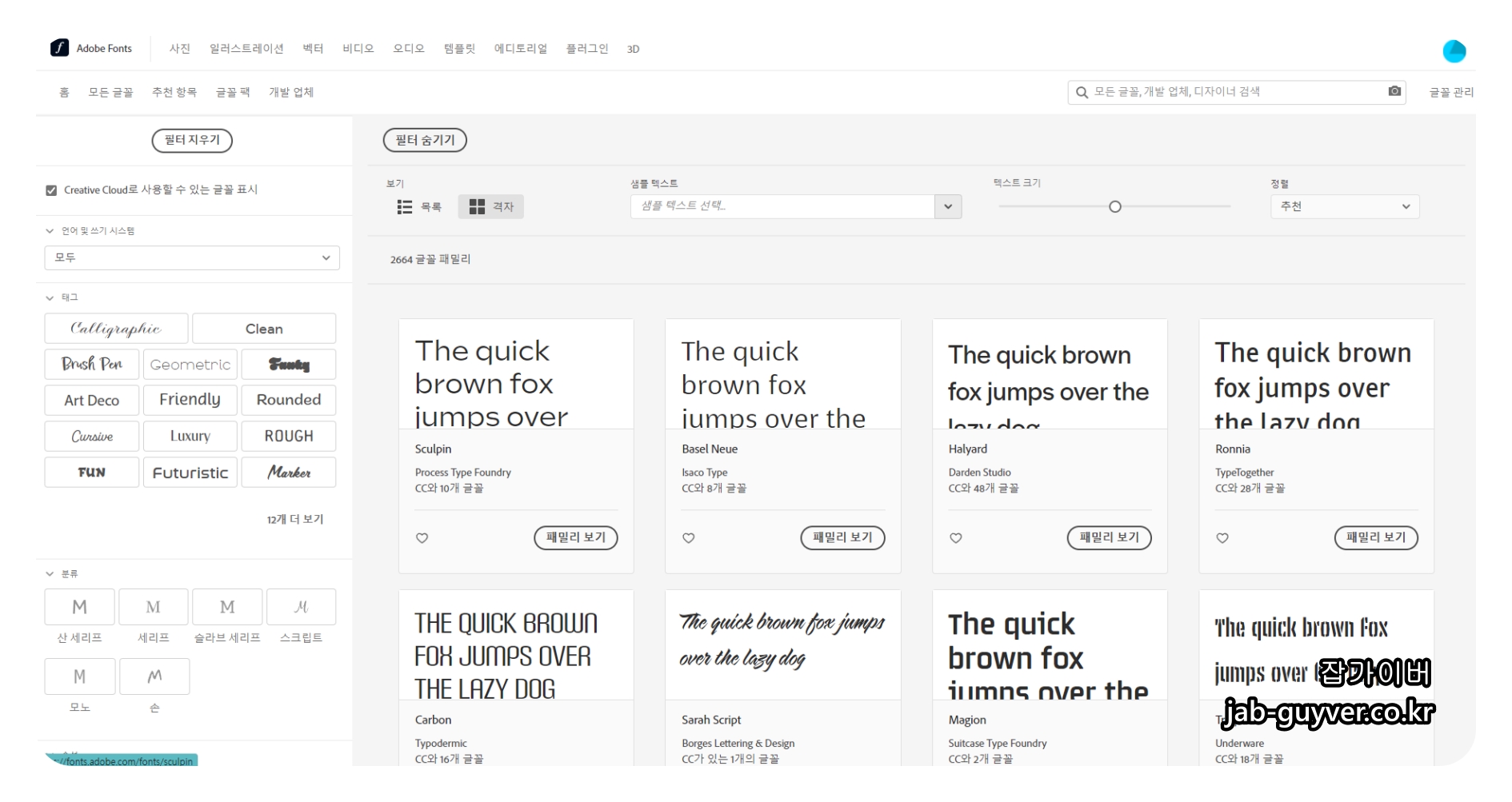The image size is (1512, 802).
Task: Go to the 개발 업체 tab
Action: [x=291, y=93]
